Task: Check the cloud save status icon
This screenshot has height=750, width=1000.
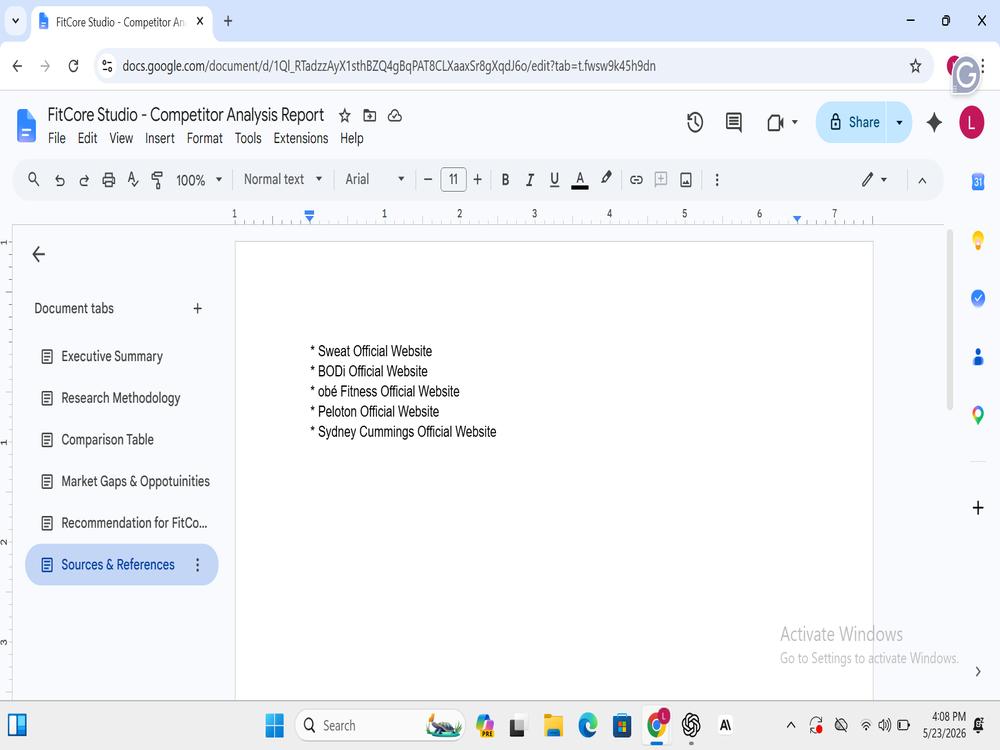Action: [395, 115]
